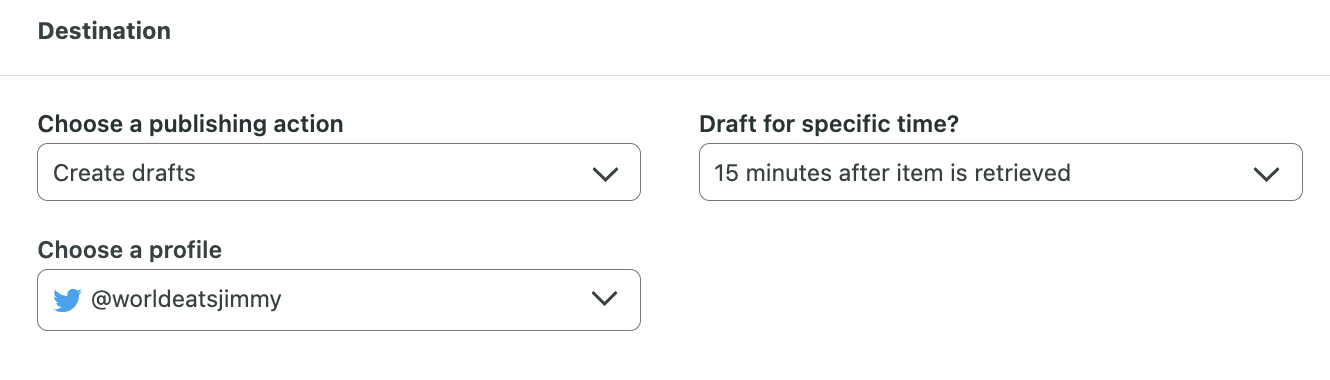Click the word 'profile' in the profile label
The height and width of the screenshot is (380, 1330).
[x=185, y=250]
